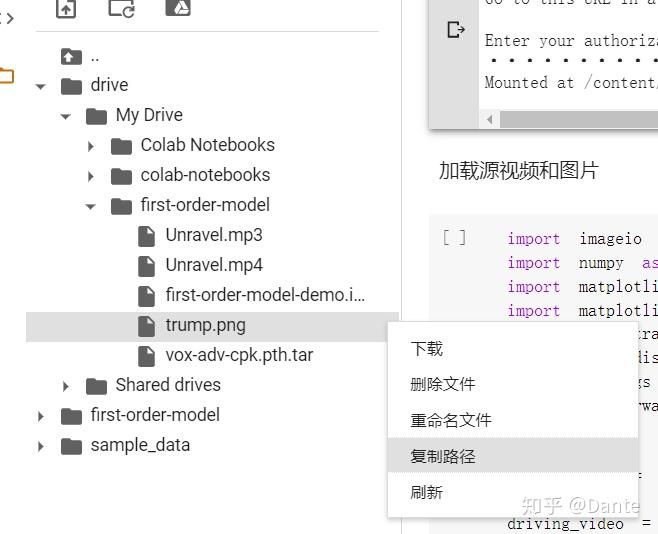Screen dimensions: 658x534
Task: Open the files sidebar folder icon
Action: pos(6,76)
